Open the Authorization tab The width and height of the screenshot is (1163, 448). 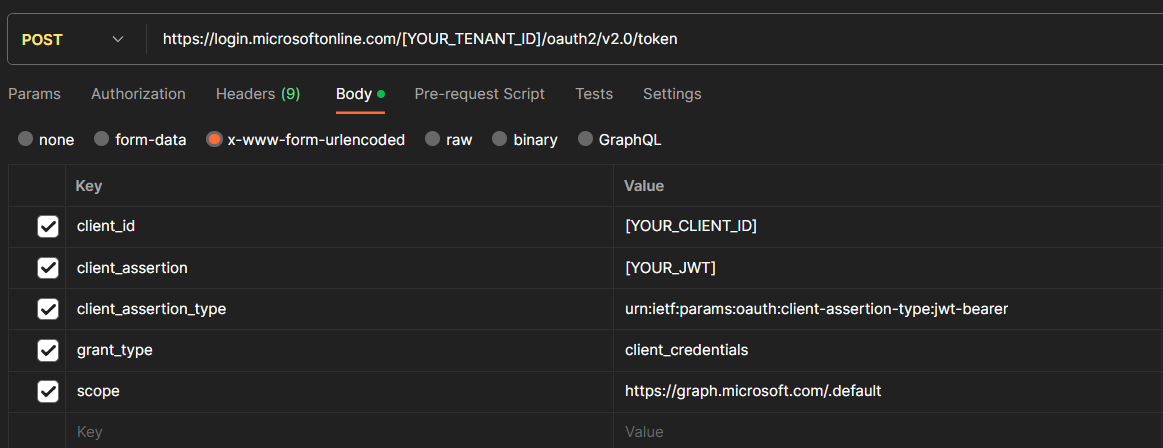click(138, 94)
